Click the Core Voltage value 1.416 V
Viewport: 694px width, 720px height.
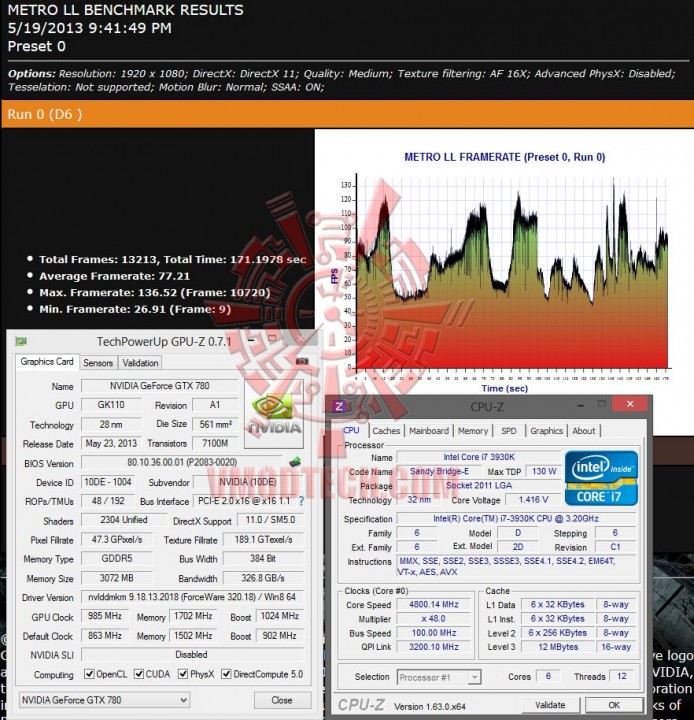pos(533,499)
